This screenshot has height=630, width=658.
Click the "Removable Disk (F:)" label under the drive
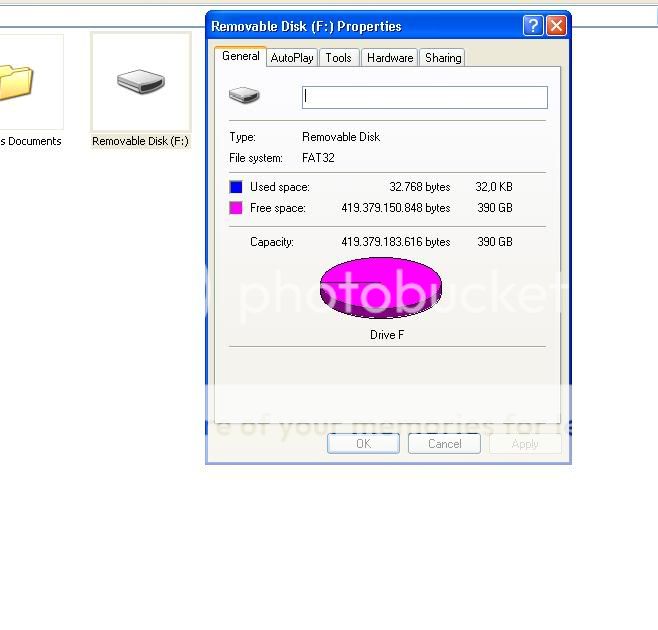point(140,141)
